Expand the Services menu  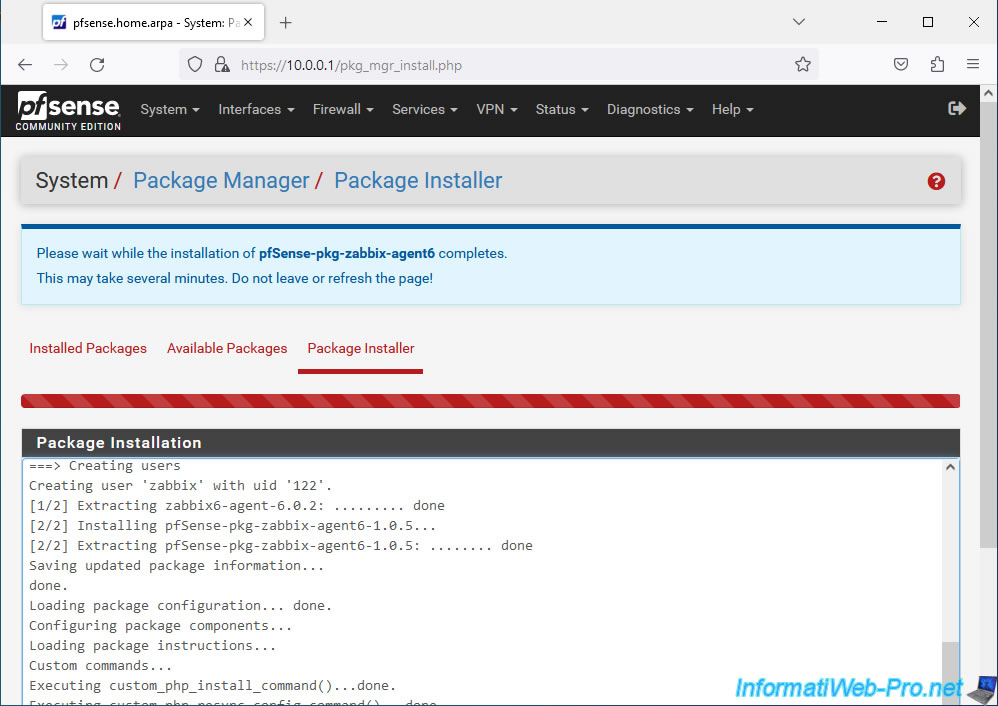click(x=425, y=109)
